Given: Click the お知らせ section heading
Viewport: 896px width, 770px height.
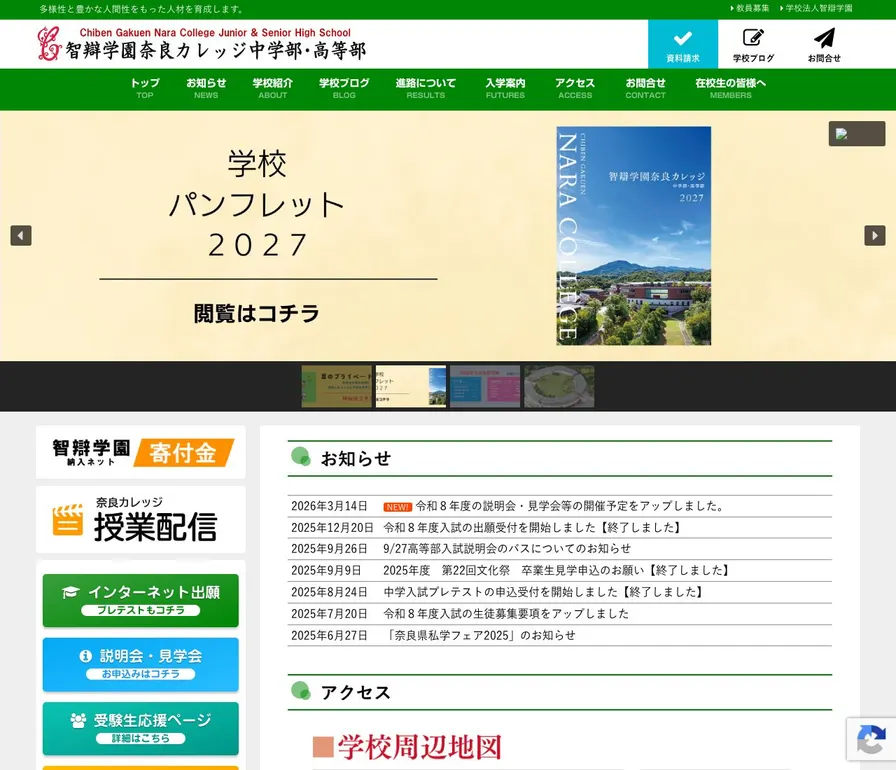Looking at the screenshot, I should coord(356,458).
